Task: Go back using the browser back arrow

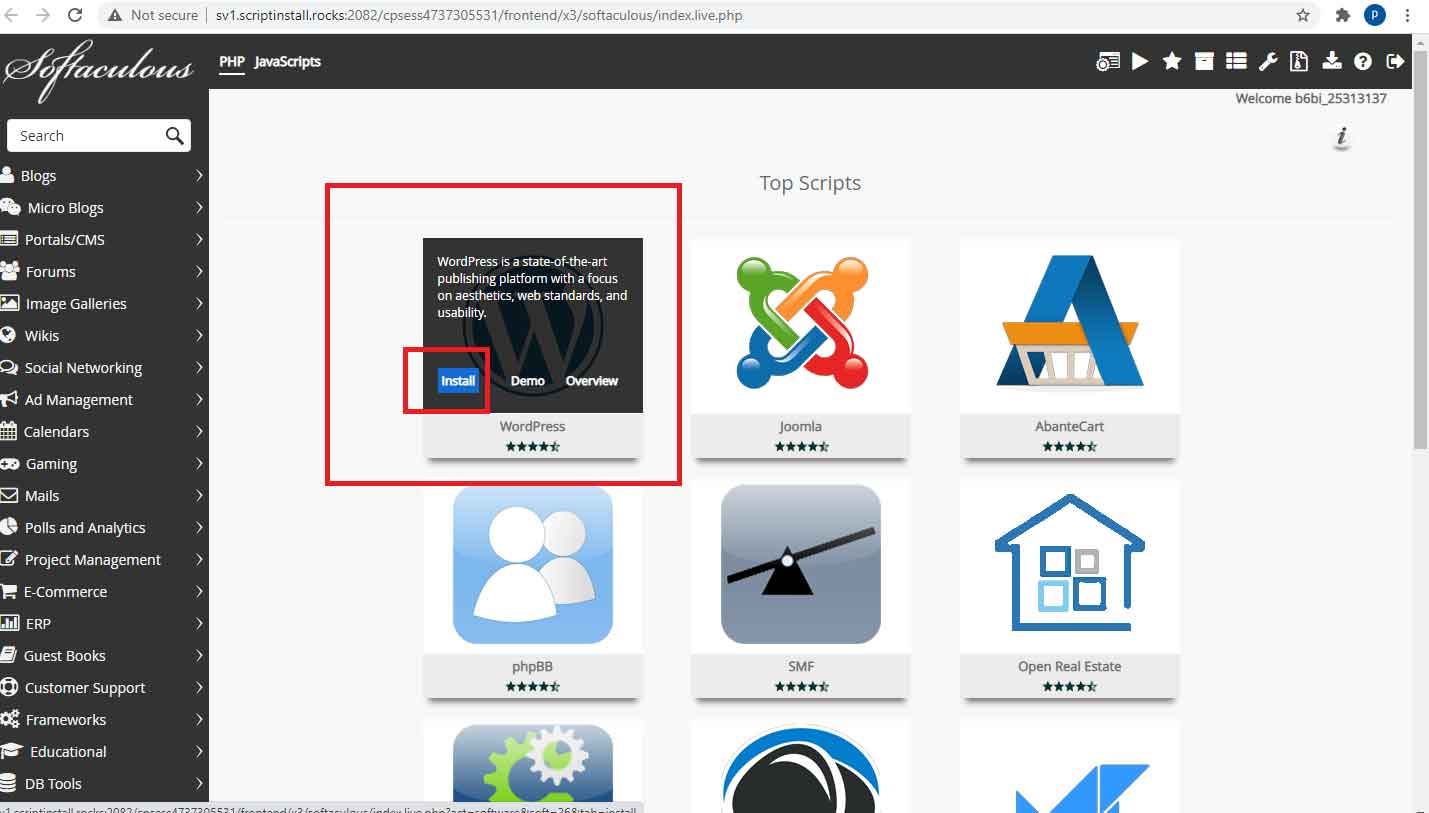Action: [x=13, y=15]
